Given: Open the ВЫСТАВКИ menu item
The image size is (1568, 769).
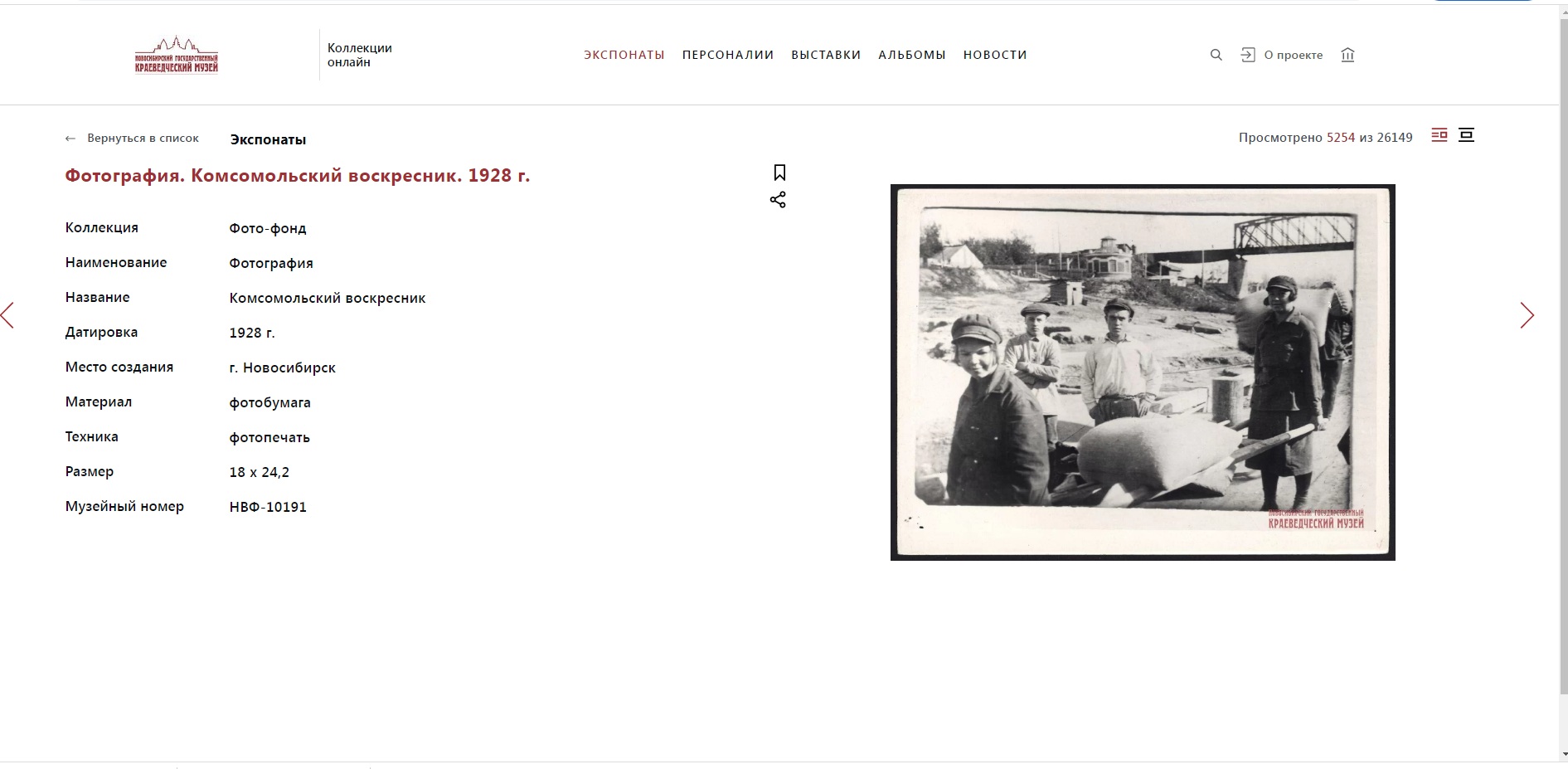Looking at the screenshot, I should pos(826,55).
